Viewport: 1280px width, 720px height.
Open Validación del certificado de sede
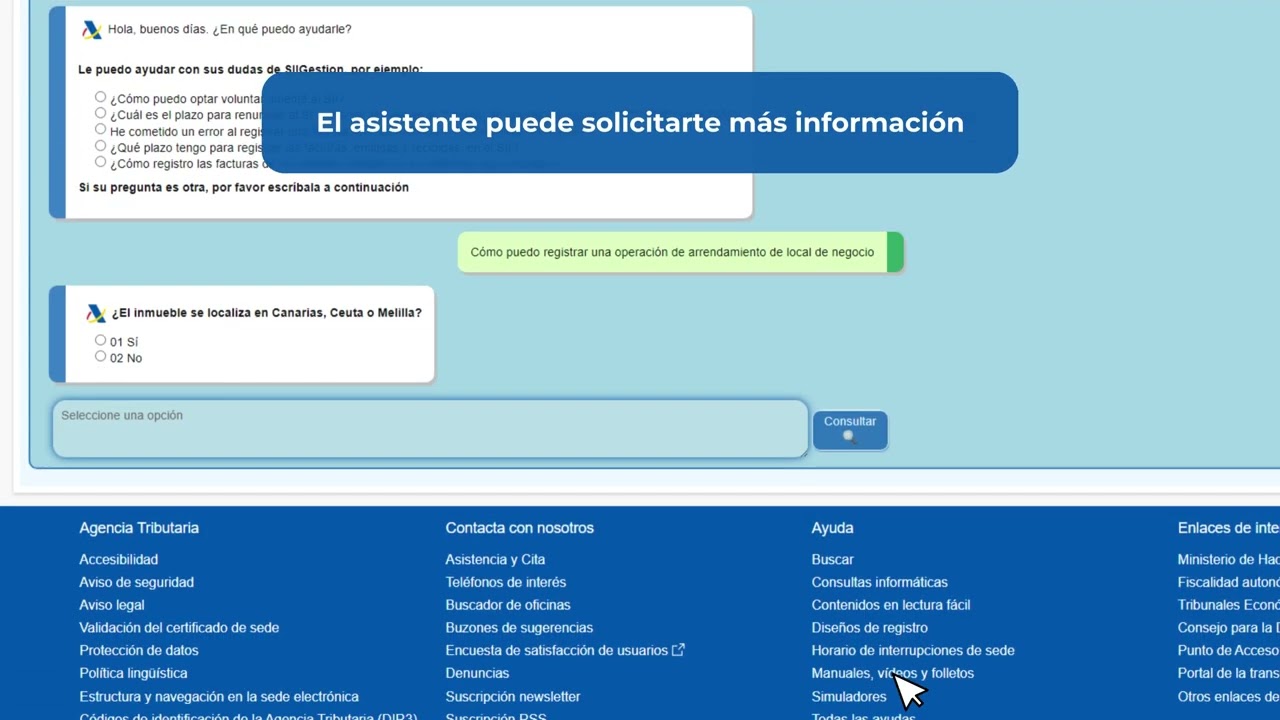pos(179,628)
